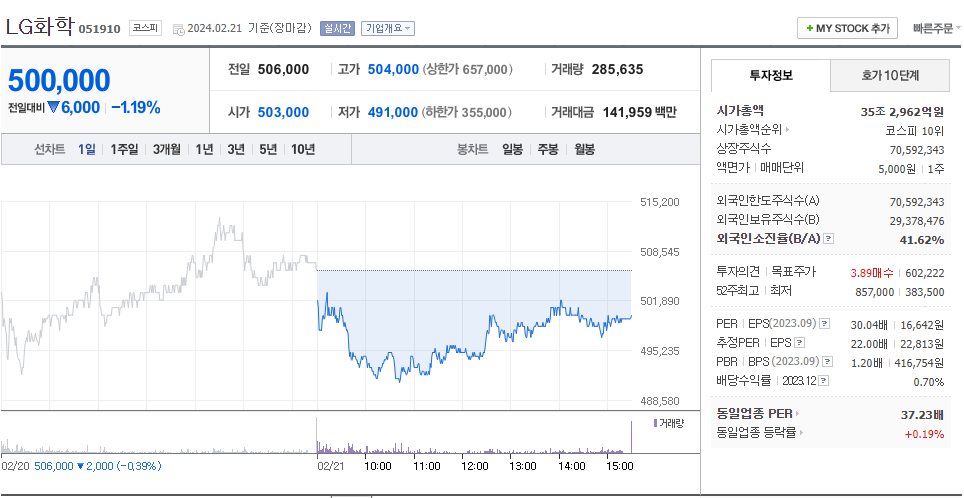Screen dimensions: 964x498
Task: Click the 02/21 date axis label
Action: (x=331, y=466)
